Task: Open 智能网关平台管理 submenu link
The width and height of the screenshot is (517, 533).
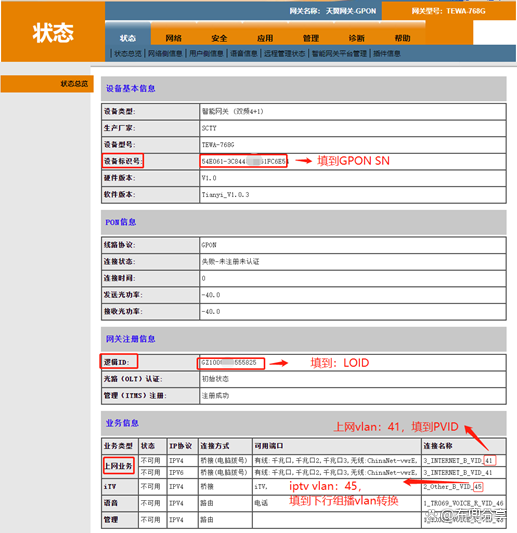Action: click(x=339, y=54)
